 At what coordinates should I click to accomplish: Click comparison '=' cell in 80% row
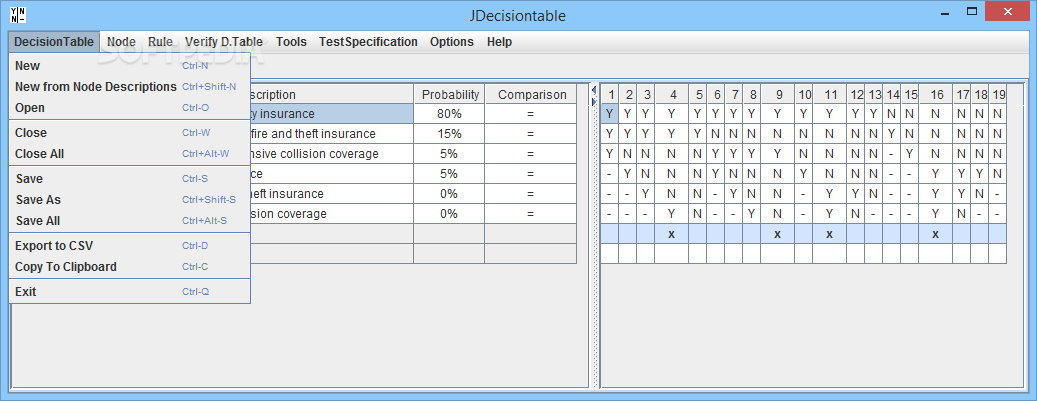[x=531, y=114]
